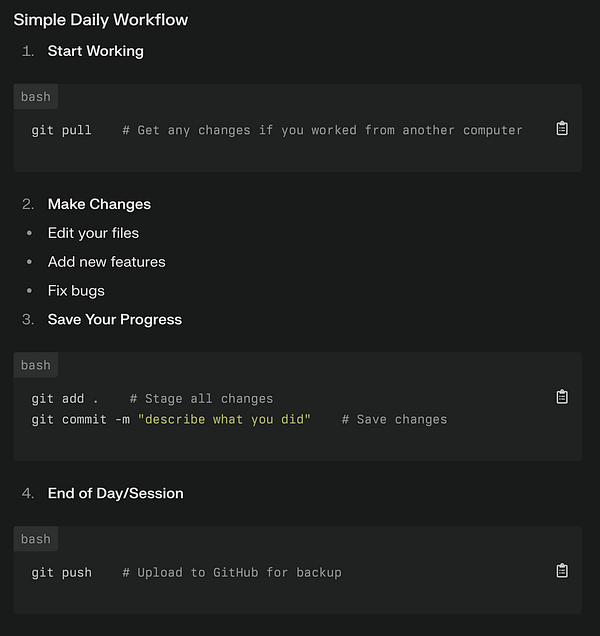Click the git add . command text
This screenshot has width=600, height=636.
(65, 398)
